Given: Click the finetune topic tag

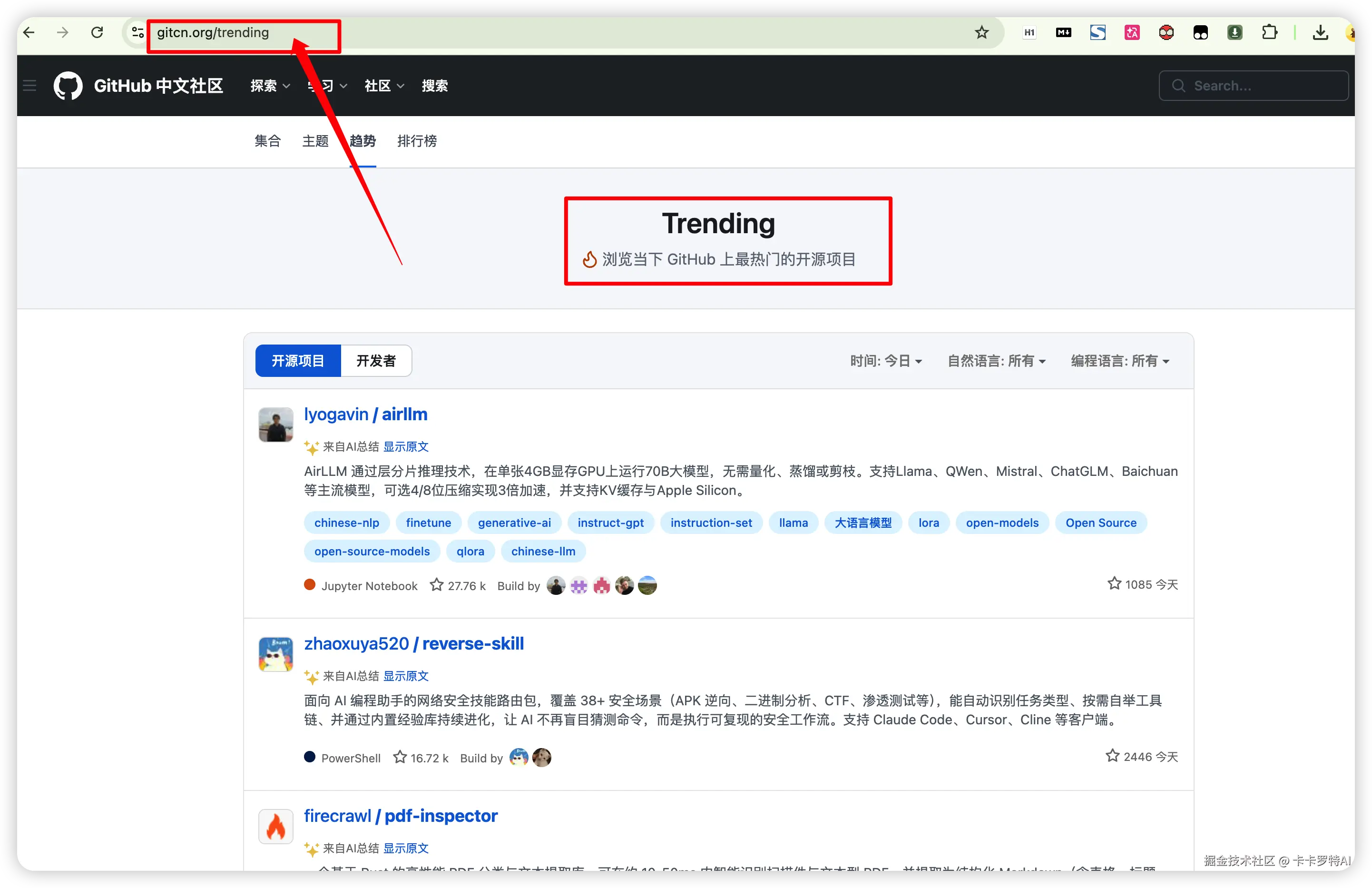Looking at the screenshot, I should pyautogui.click(x=428, y=523).
